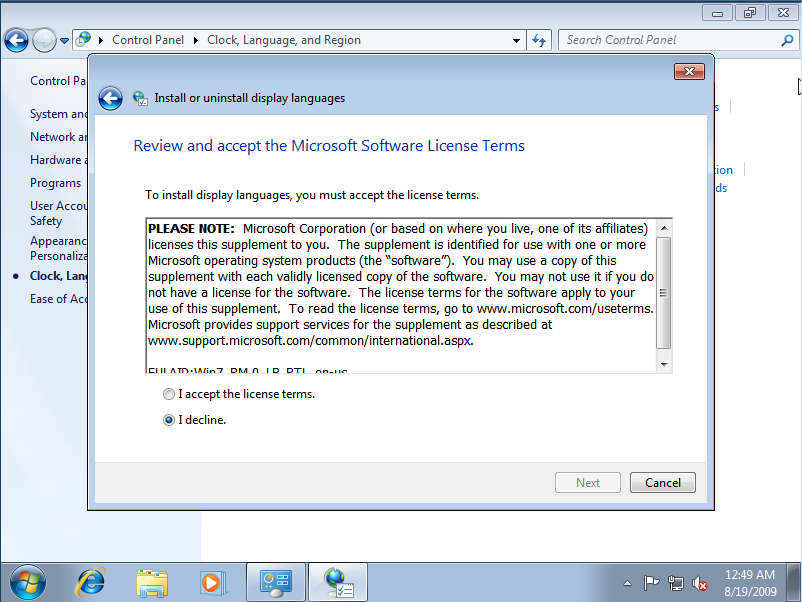Open 'Ease of Access' sidebar link
Viewport: 802px width, 602px height.
click(x=58, y=299)
